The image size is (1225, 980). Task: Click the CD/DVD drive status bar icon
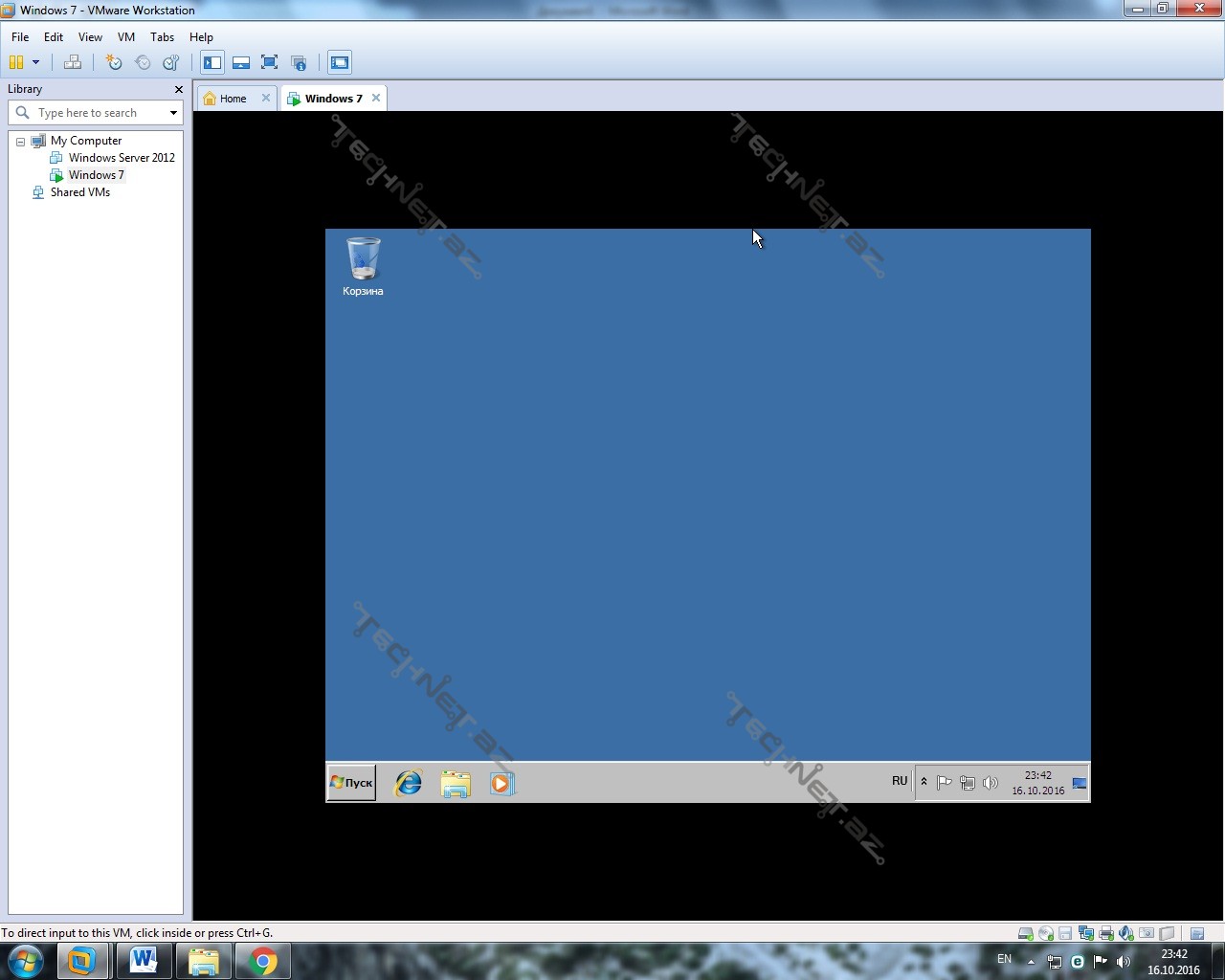pyautogui.click(x=1045, y=933)
